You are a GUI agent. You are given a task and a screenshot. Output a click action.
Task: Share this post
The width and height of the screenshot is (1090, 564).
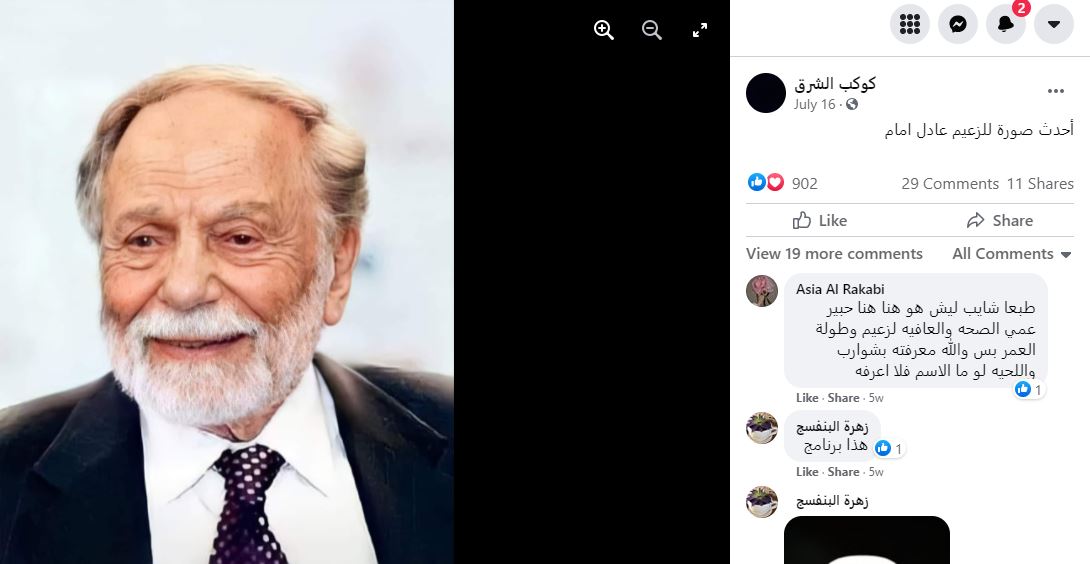(999, 220)
